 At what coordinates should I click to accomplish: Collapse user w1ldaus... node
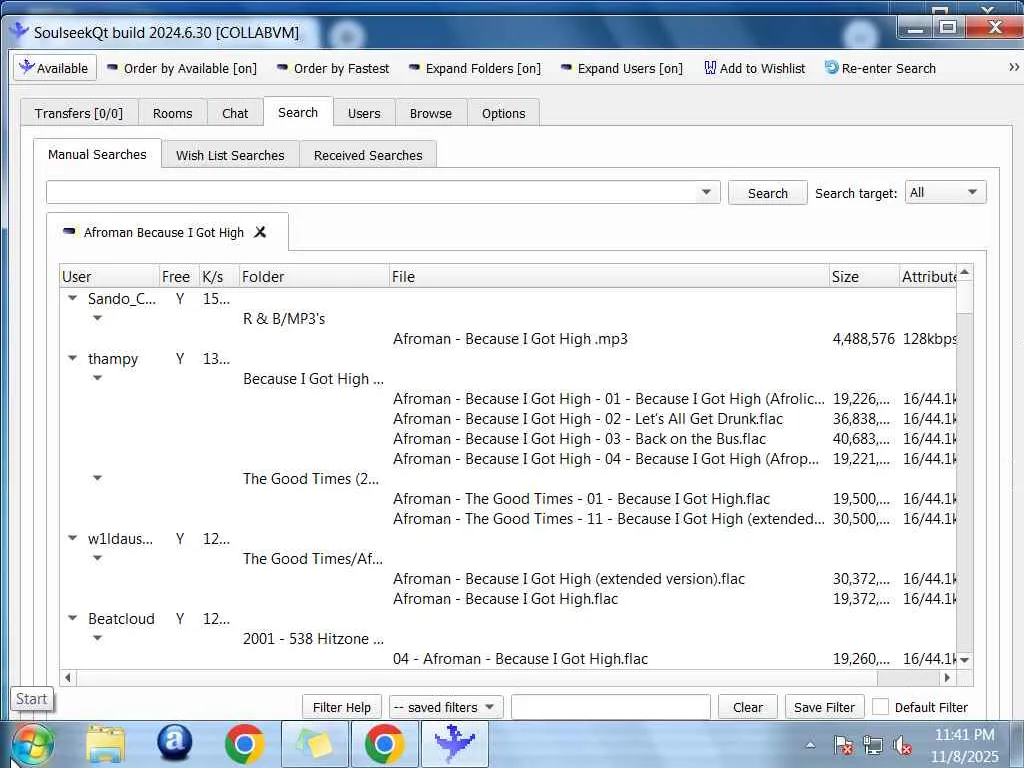click(72, 538)
